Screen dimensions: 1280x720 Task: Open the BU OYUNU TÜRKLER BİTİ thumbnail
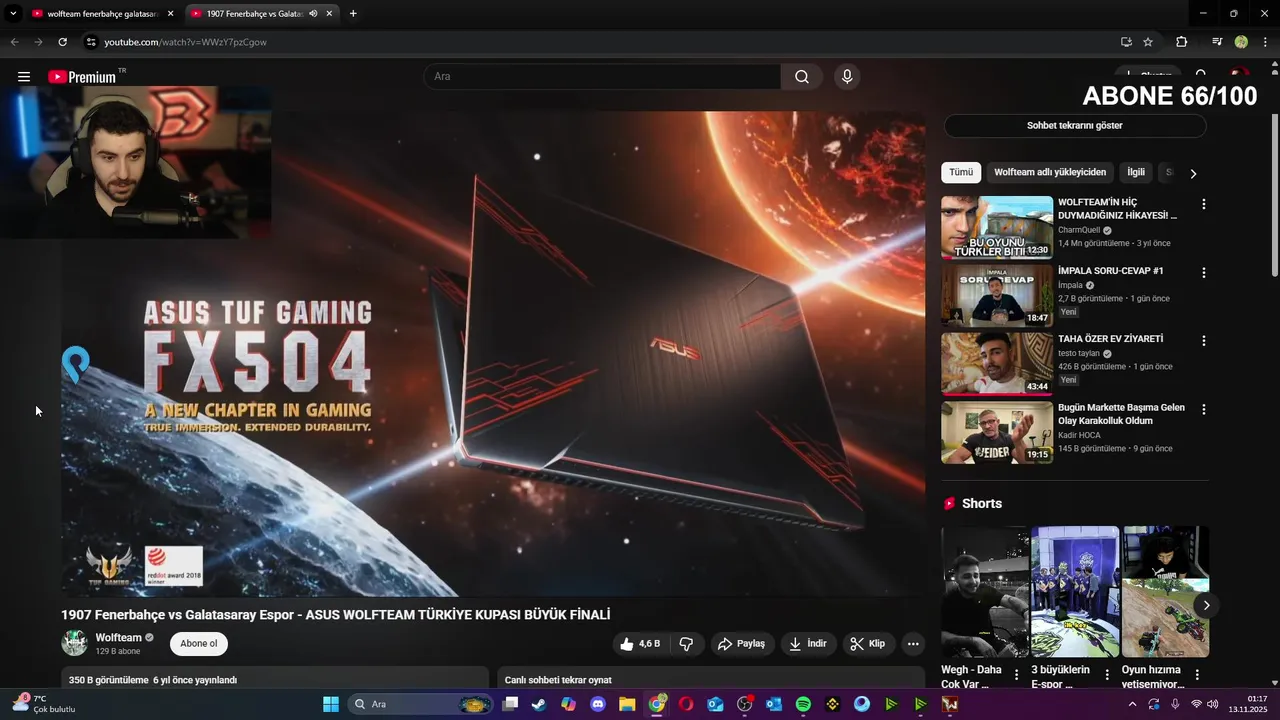coord(996,227)
